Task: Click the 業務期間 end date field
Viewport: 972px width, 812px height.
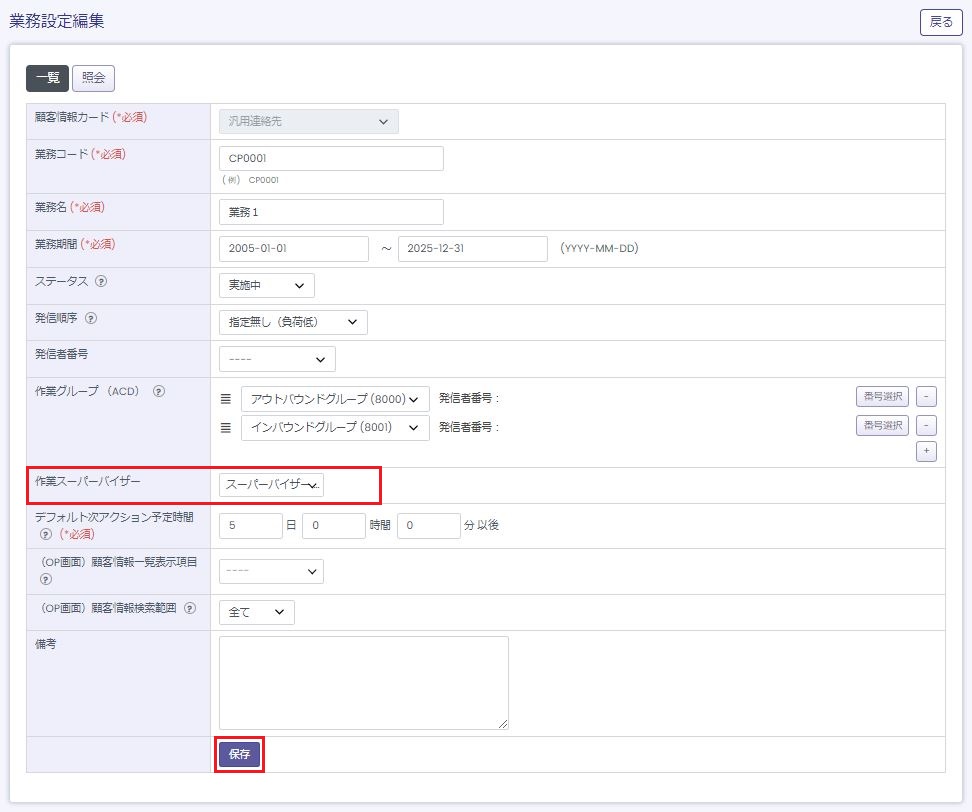Action: 473,249
